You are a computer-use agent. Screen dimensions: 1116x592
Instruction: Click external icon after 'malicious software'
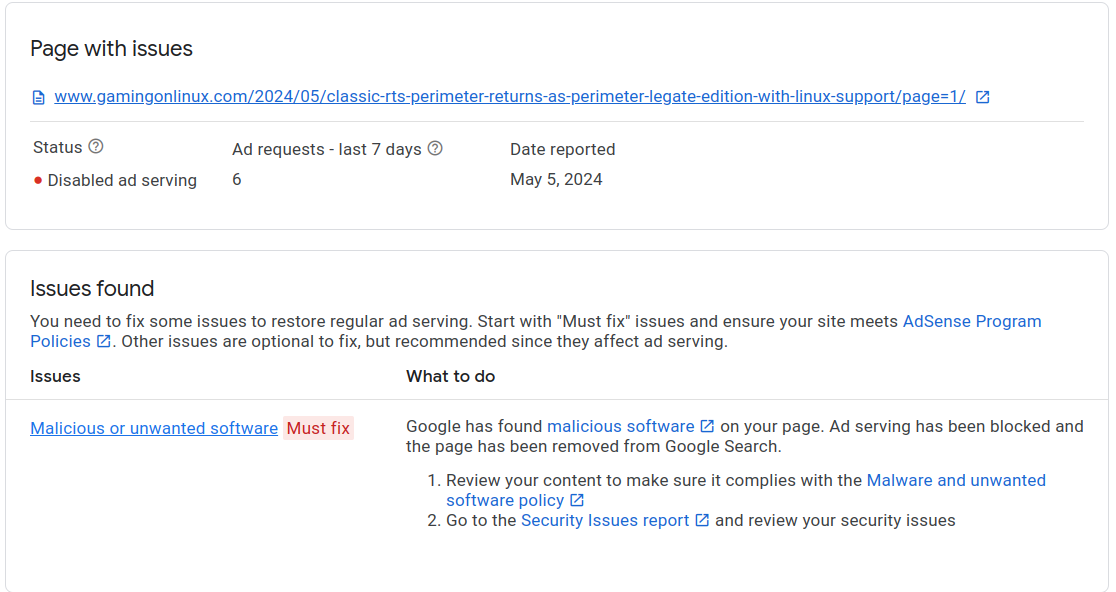pyautogui.click(x=707, y=426)
